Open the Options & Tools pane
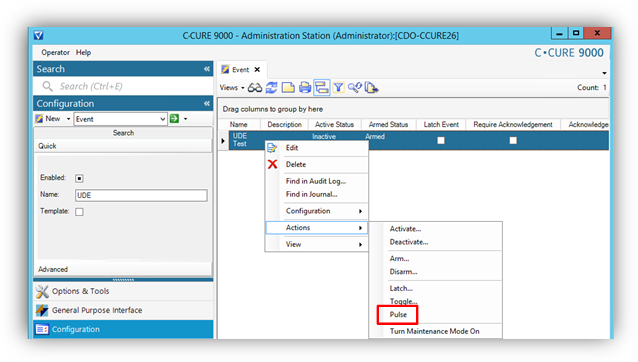Image resolution: width=638 pixels, height=362 pixels. [x=123, y=291]
